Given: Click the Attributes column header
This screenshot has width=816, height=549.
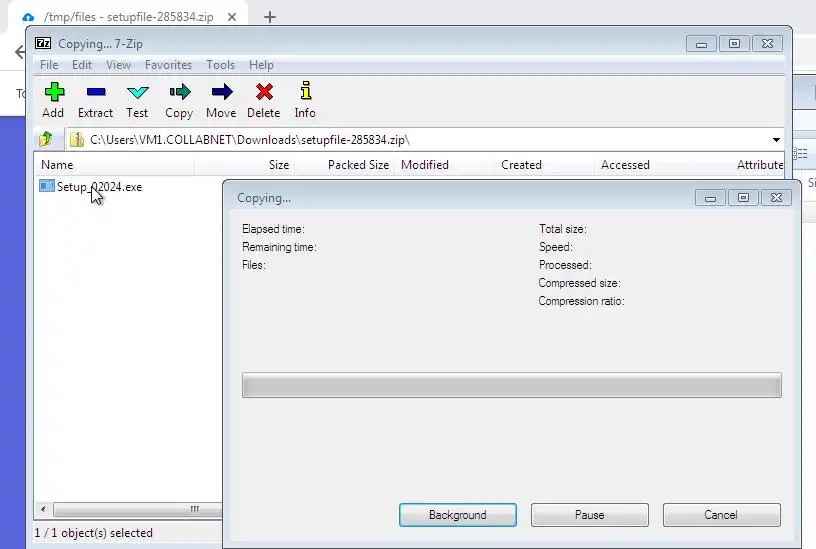Looking at the screenshot, I should [740, 165].
